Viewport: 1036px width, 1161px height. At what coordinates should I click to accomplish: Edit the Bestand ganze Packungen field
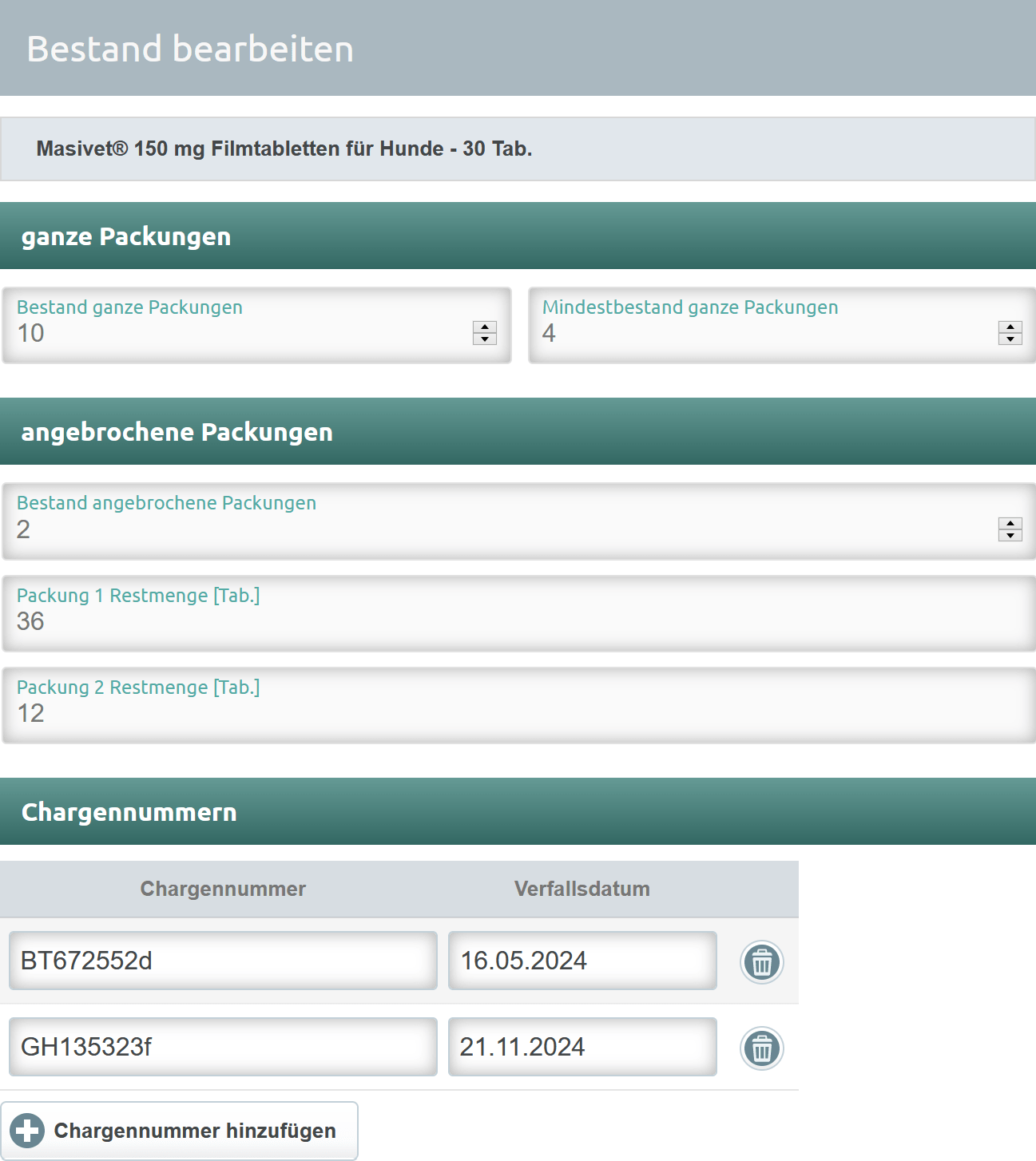[x=256, y=326]
